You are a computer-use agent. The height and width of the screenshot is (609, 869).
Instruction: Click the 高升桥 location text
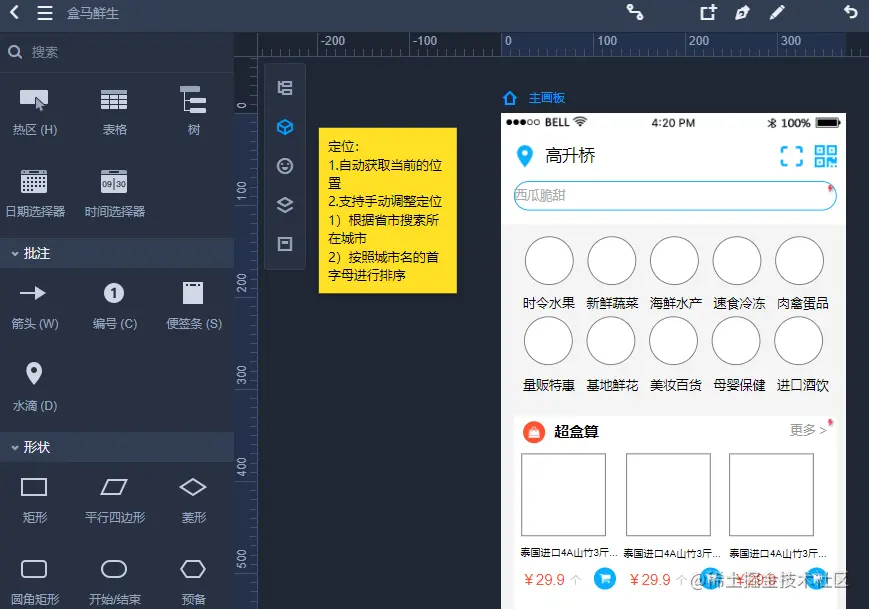(x=570, y=156)
